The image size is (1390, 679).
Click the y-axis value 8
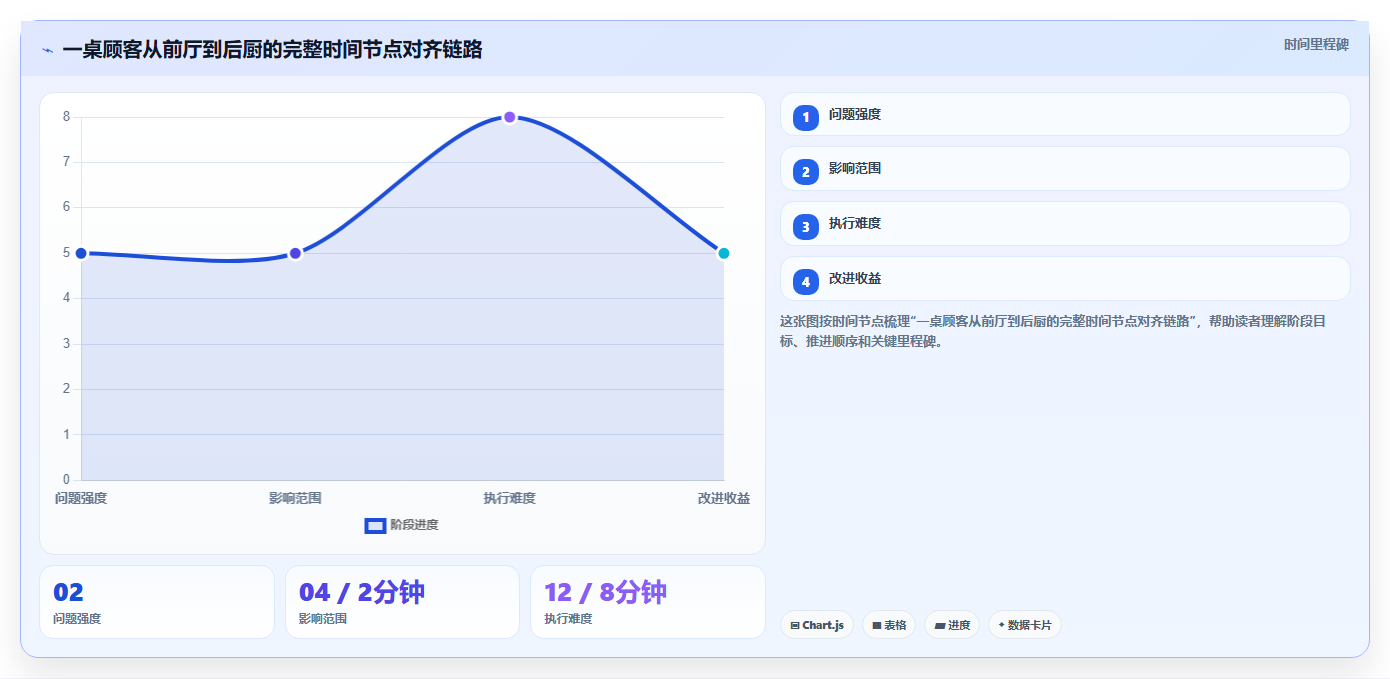tap(66, 116)
